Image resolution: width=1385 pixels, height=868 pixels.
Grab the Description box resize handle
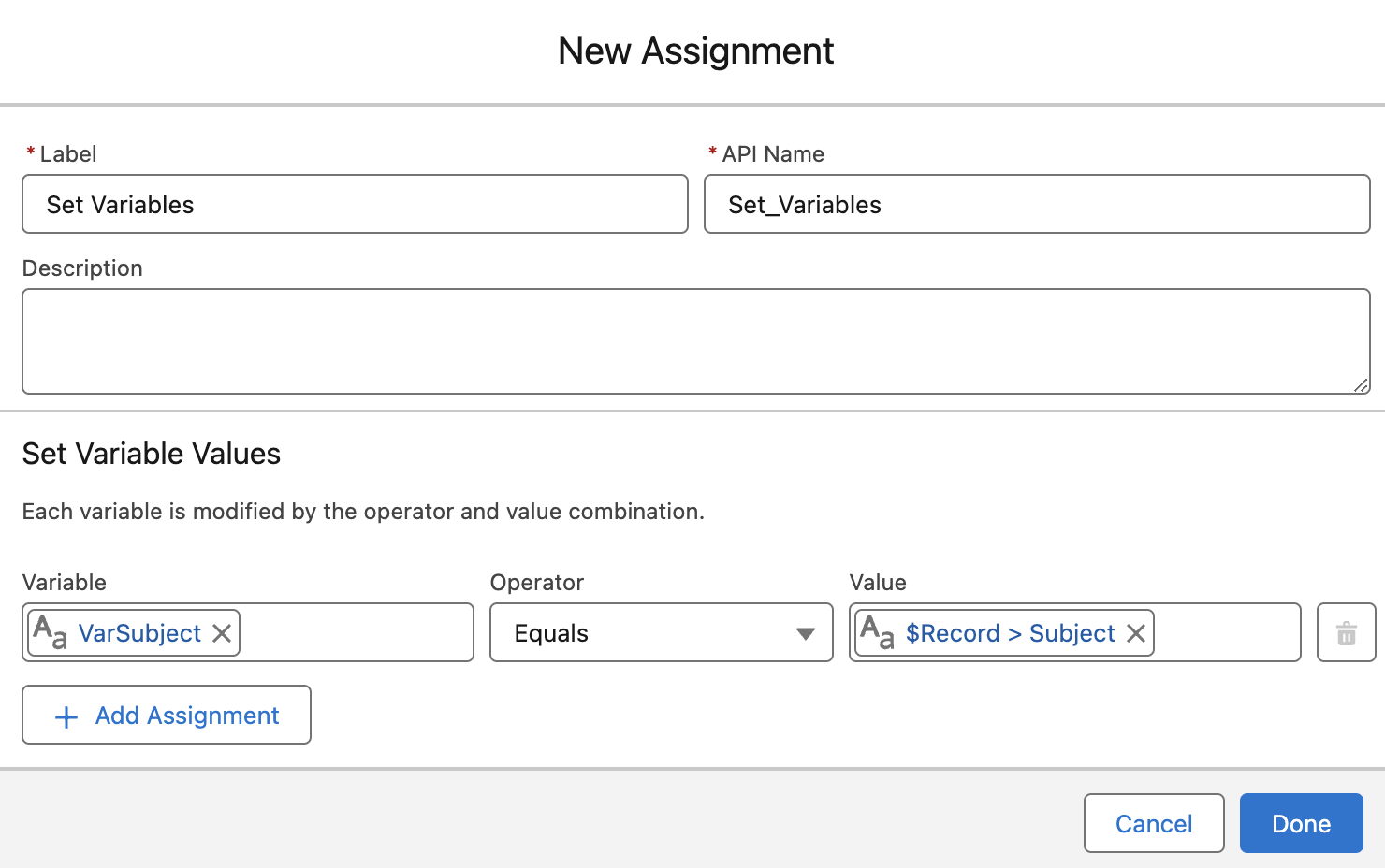point(1361,384)
